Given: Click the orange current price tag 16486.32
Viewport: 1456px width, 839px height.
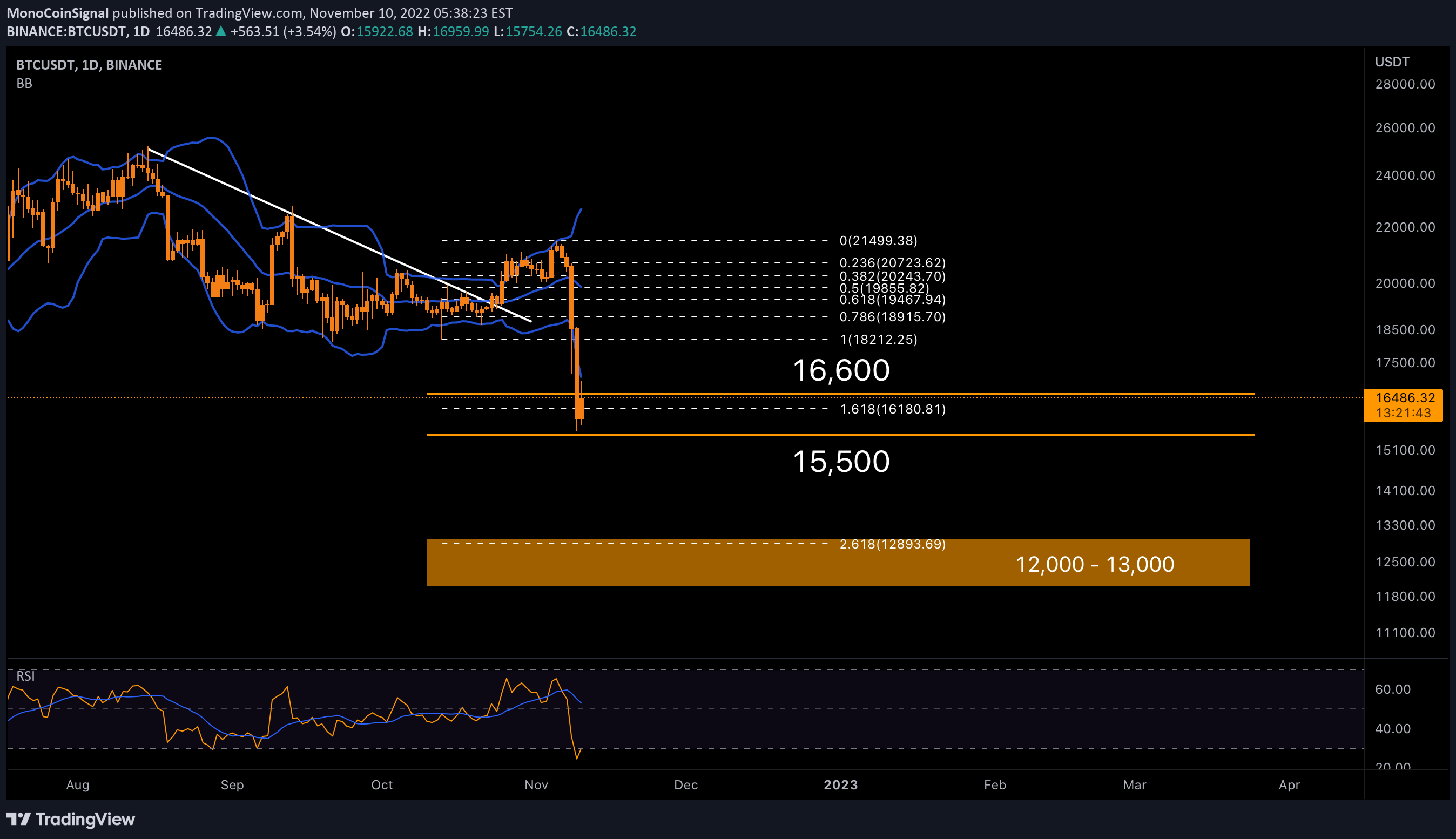Looking at the screenshot, I should tap(1404, 405).
